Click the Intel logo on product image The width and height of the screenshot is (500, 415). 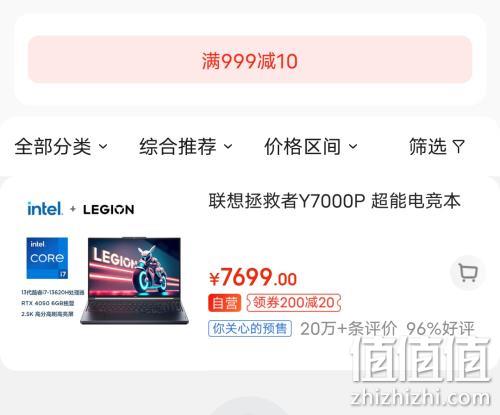pyautogui.click(x=44, y=209)
